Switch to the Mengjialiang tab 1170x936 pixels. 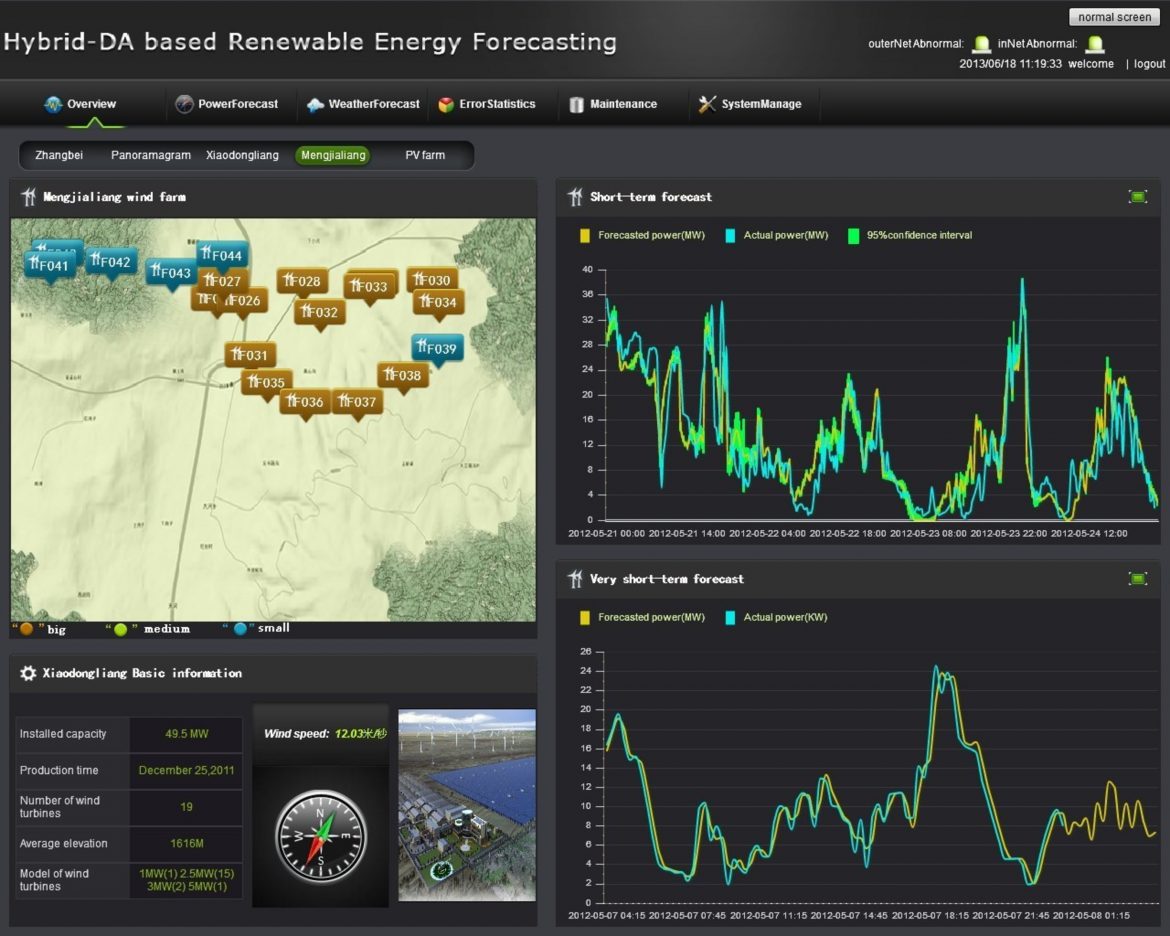click(x=332, y=155)
